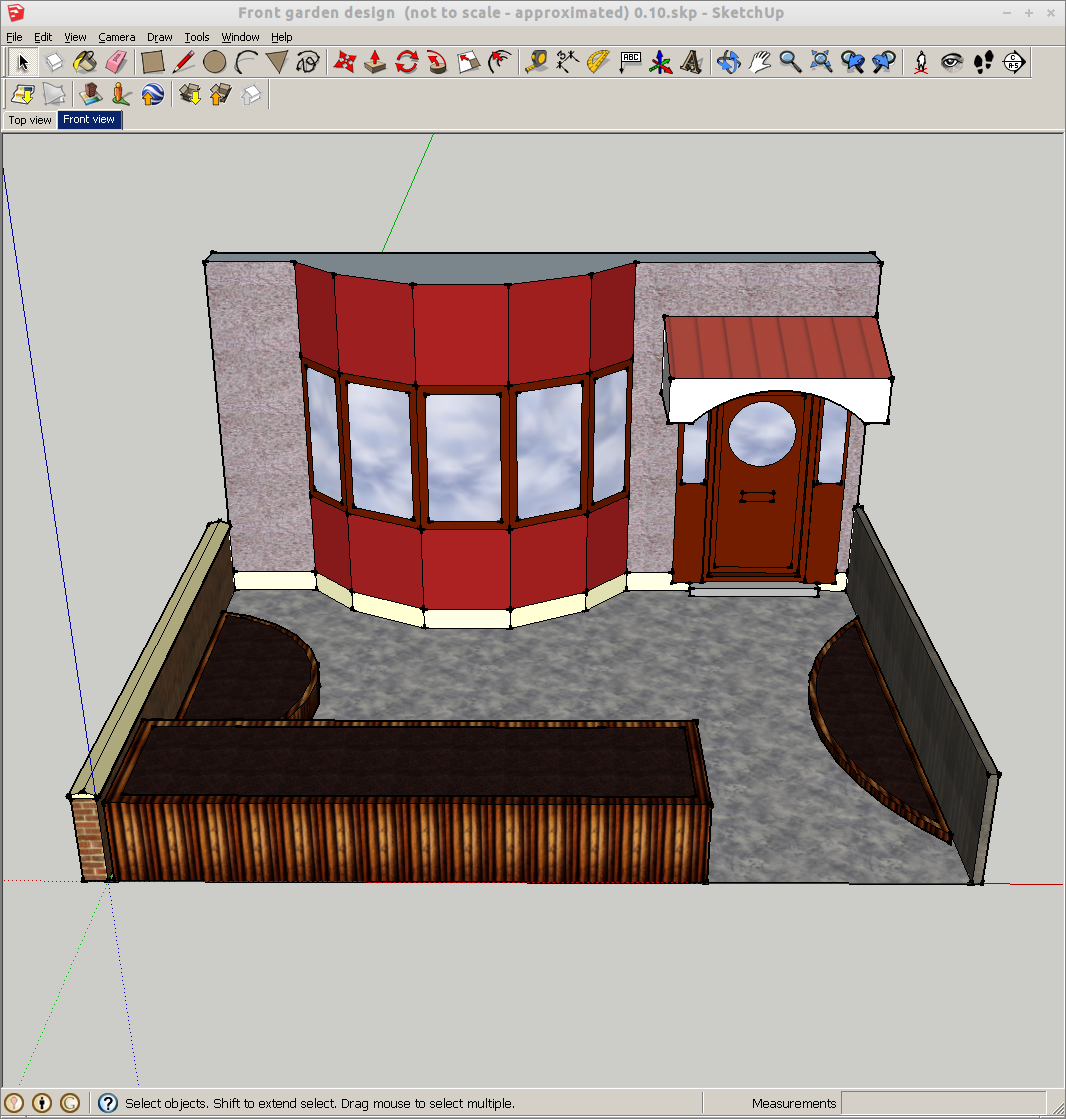Choose the Walk footprints tool
Image resolution: width=1066 pixels, height=1119 pixels.
point(983,63)
